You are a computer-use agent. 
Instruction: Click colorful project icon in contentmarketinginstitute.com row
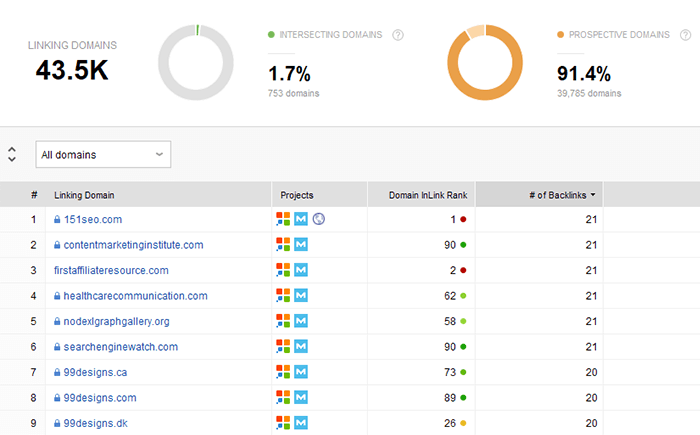point(283,244)
